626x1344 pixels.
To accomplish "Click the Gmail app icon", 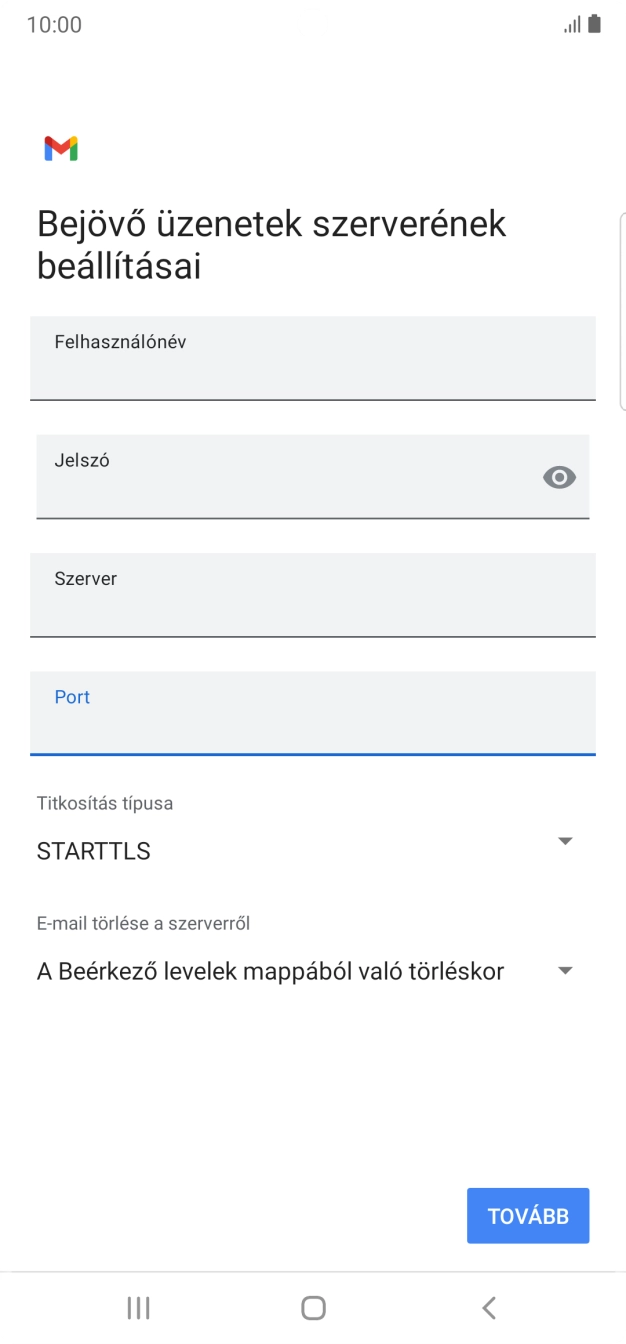I will pos(60,148).
